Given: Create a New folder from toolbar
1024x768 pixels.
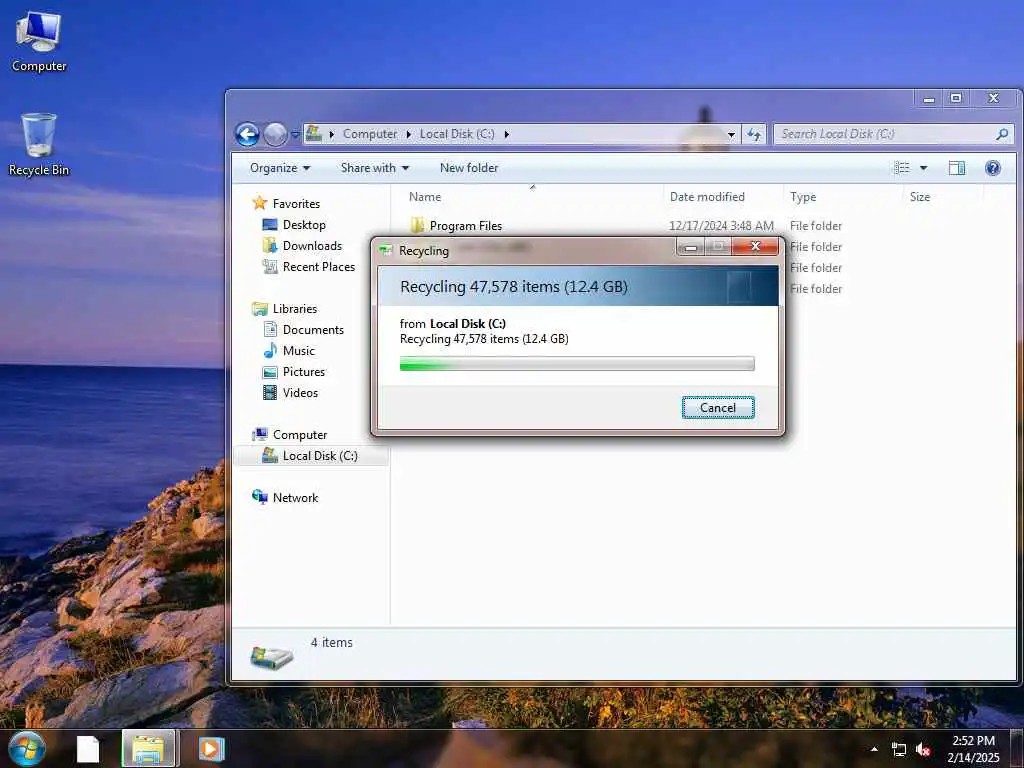Looking at the screenshot, I should pyautogui.click(x=469, y=168).
